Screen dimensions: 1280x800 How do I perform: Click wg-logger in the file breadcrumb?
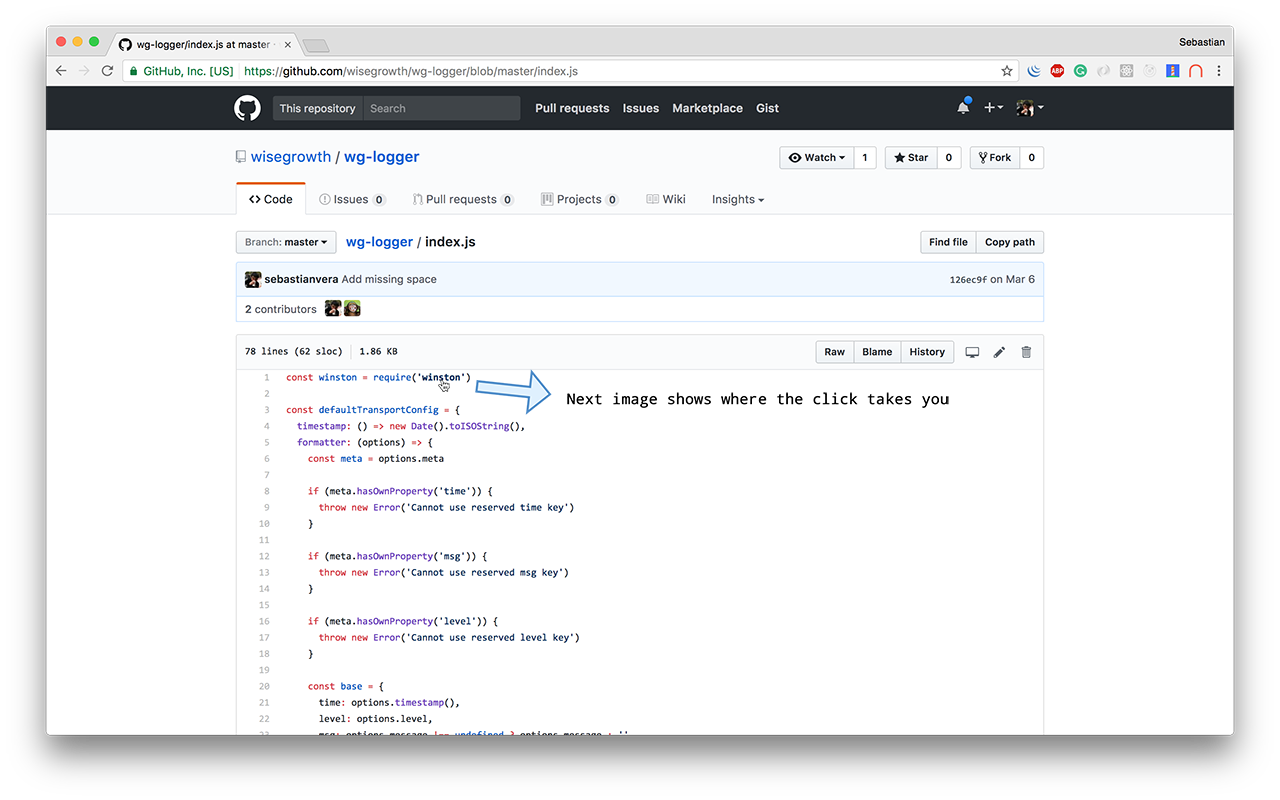point(379,242)
